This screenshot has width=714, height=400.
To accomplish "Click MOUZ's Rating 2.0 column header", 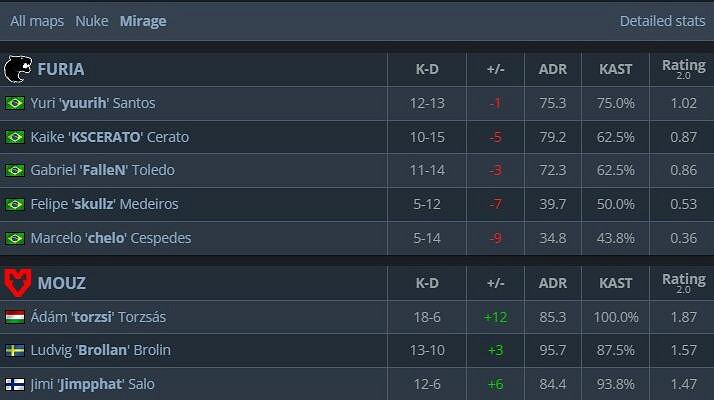I will 683,283.
